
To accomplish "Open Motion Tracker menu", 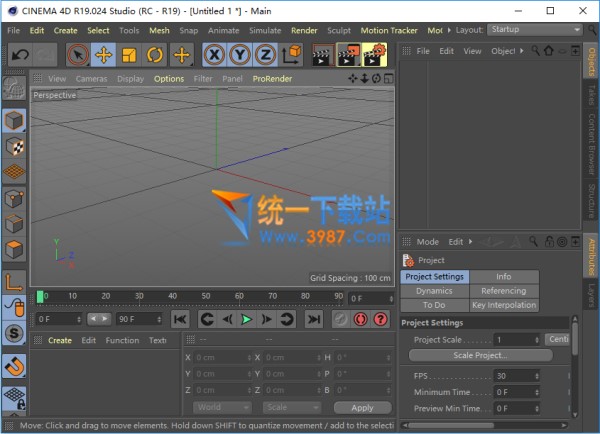I will click(x=389, y=30).
